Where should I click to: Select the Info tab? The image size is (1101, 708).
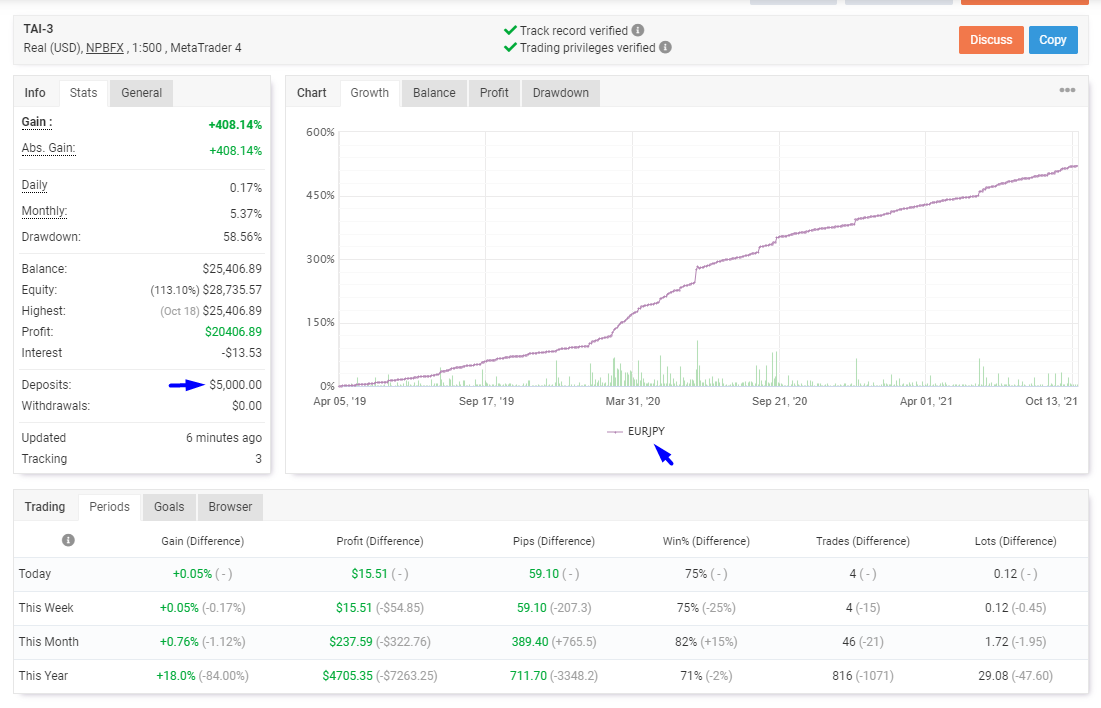(35, 93)
